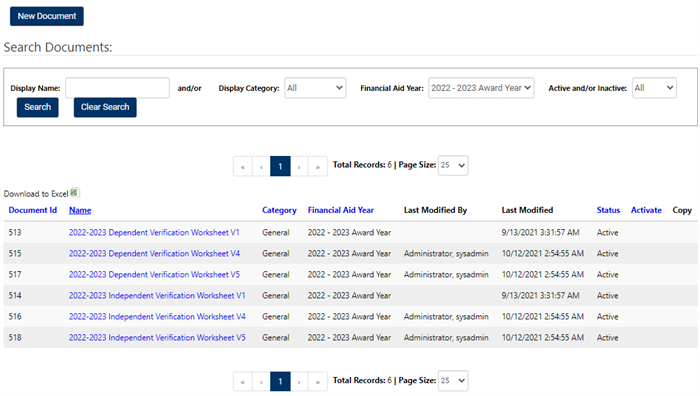This screenshot has height=396, width=700.
Task: Focus the Display Name input field
Action: (x=117, y=88)
